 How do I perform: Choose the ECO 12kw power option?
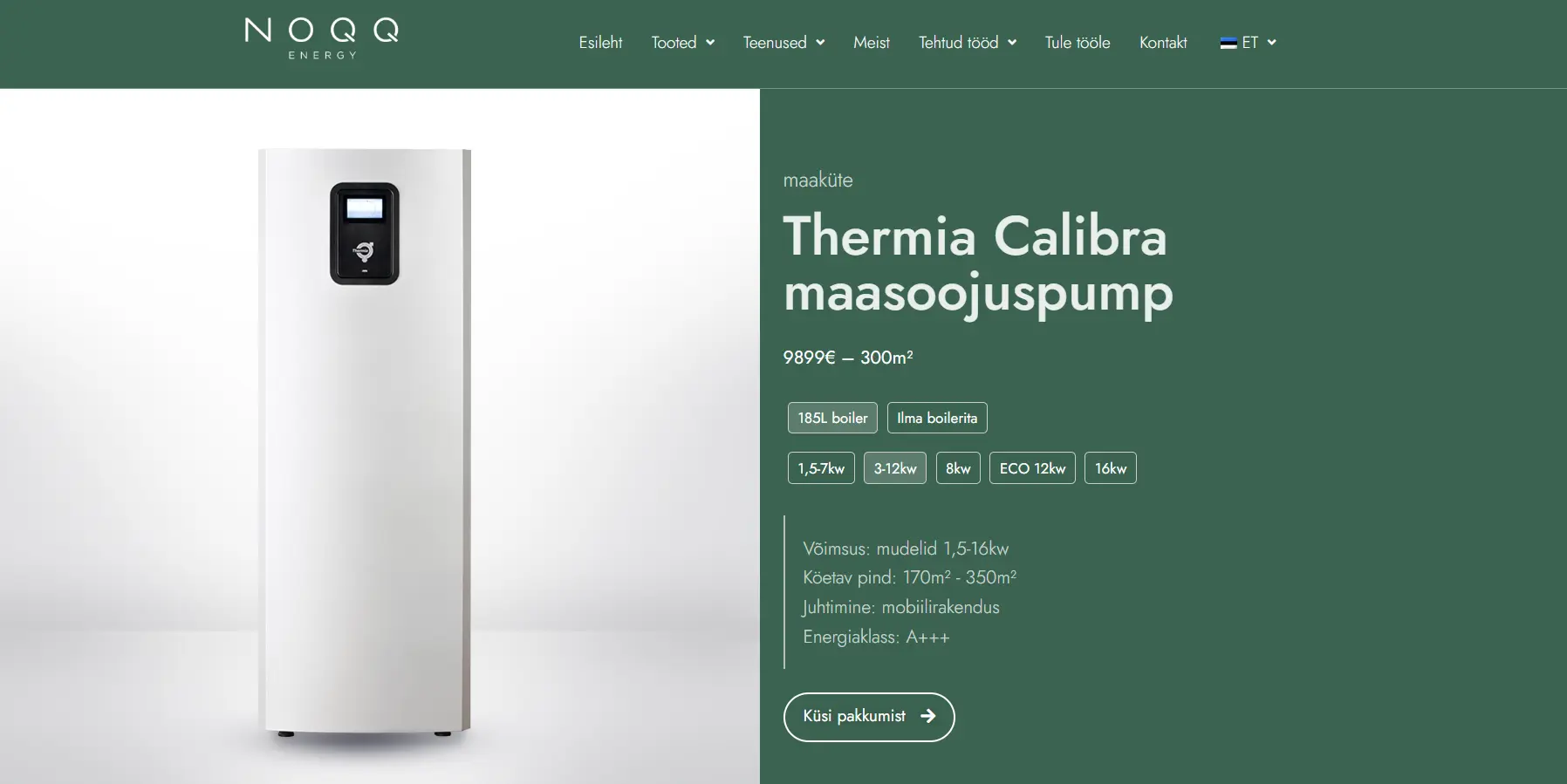pyautogui.click(x=1032, y=468)
